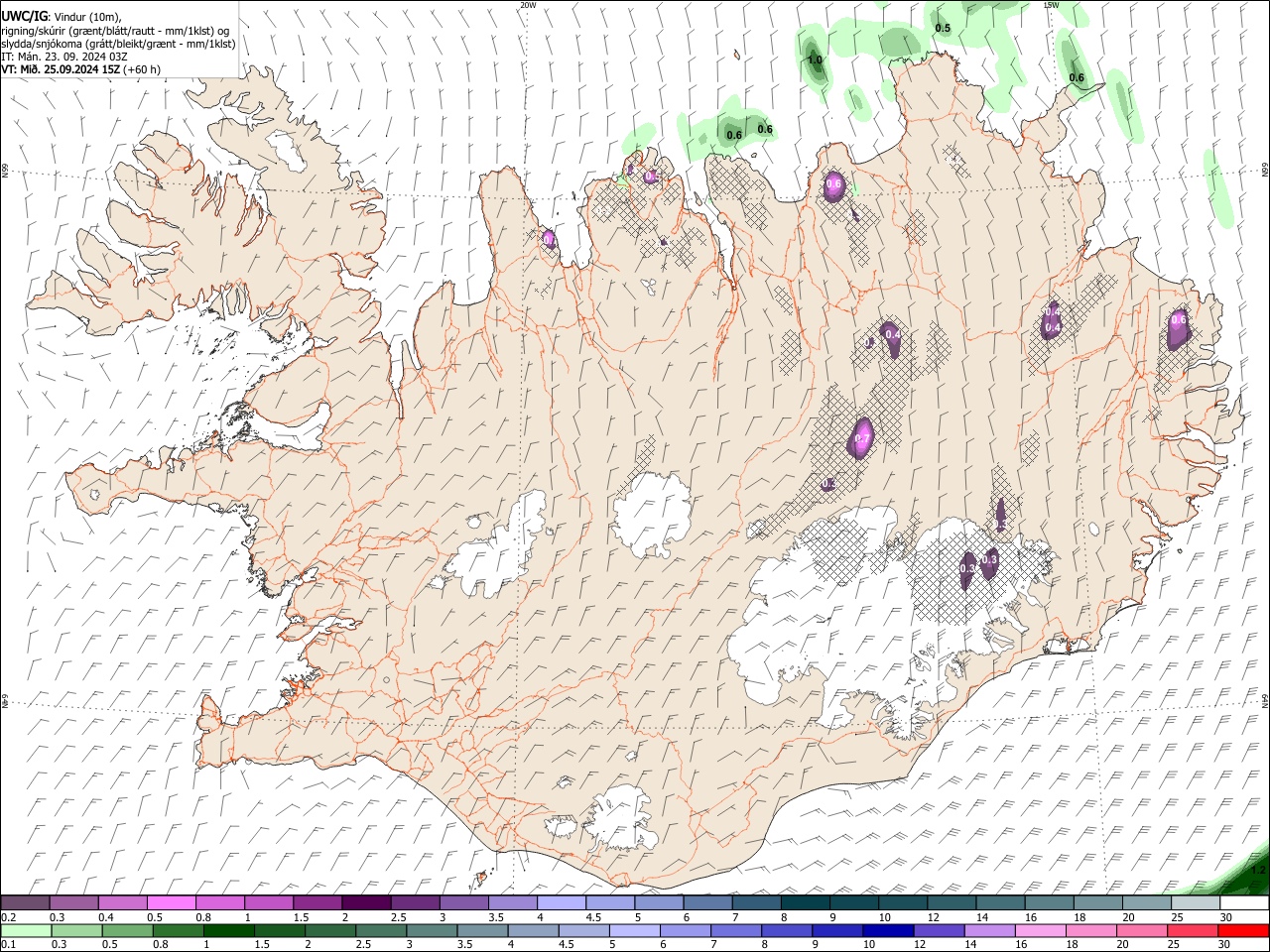The image size is (1270, 952).
Task: Click the initial time 'IT: Mán. 23. 09. 2024 03Z'
Action: pos(64,57)
